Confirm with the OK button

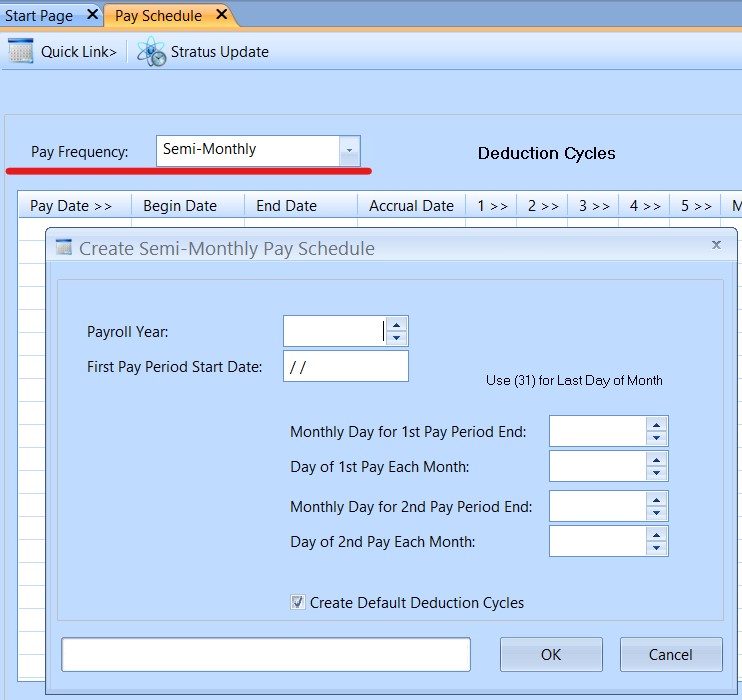point(551,654)
